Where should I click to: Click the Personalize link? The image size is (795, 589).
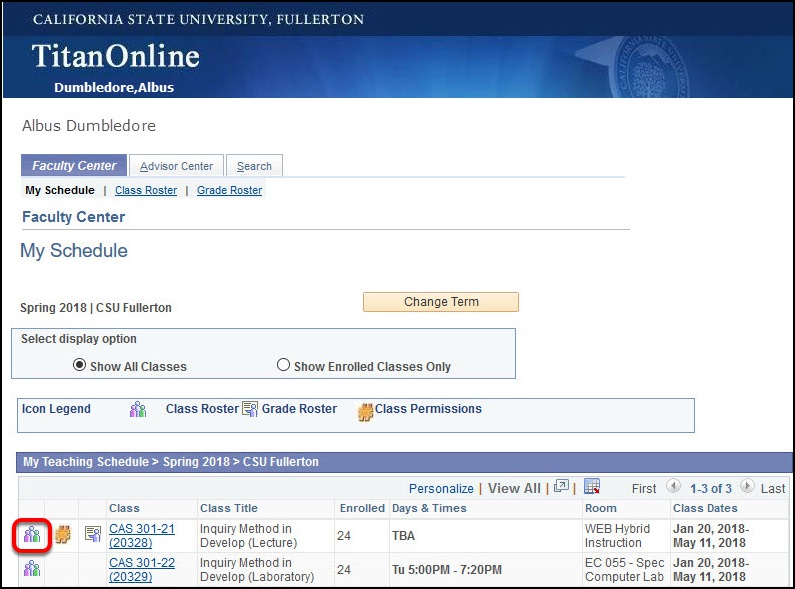[x=441, y=489]
